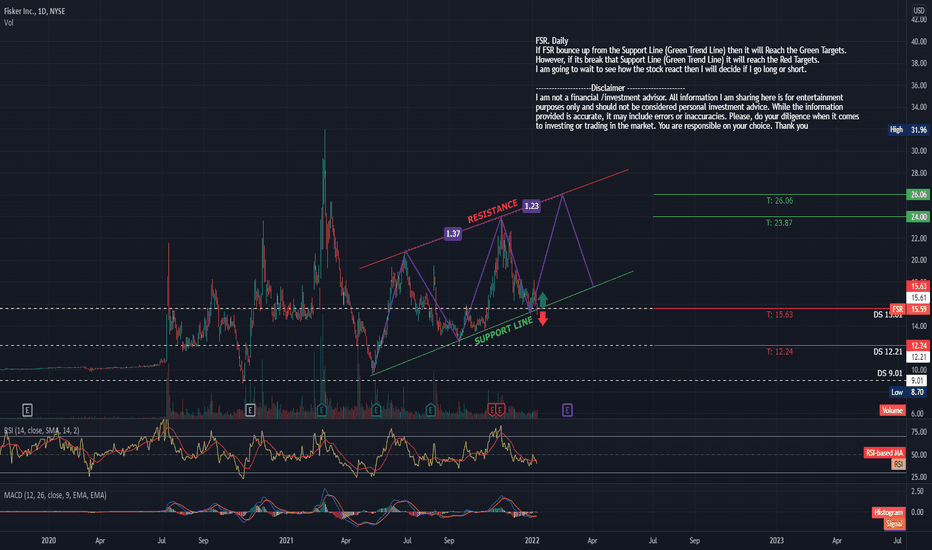The height and width of the screenshot is (550, 932).
Task: Click 2023 on the time axis
Action: 777,540
